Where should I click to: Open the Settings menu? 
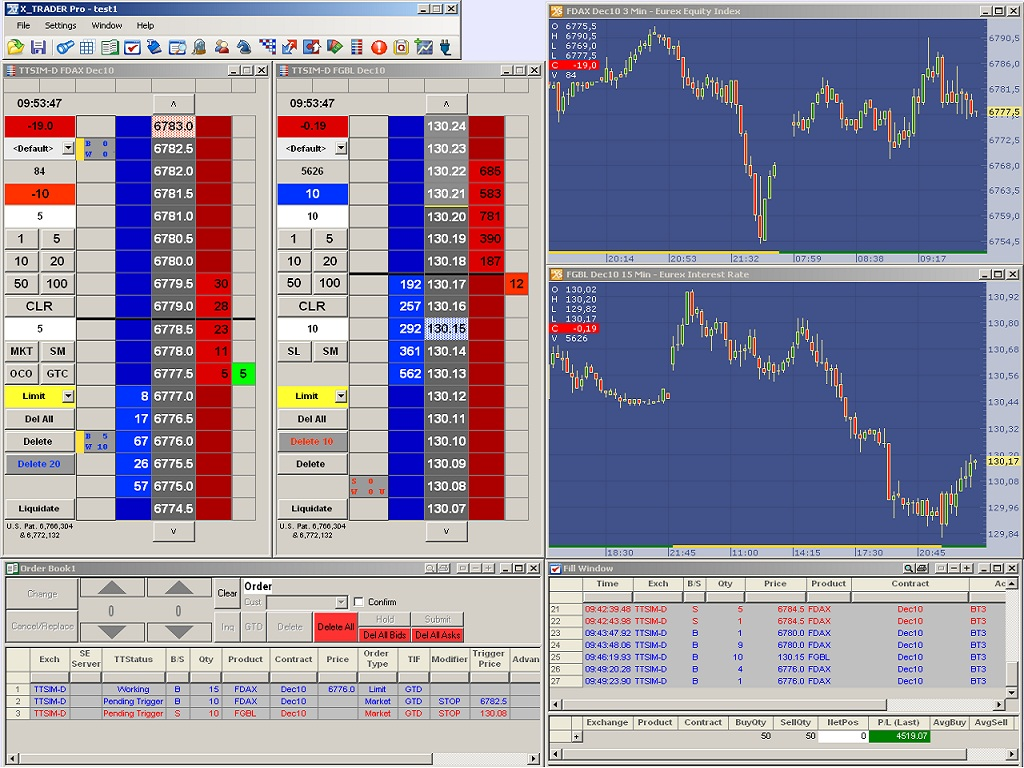tap(61, 25)
